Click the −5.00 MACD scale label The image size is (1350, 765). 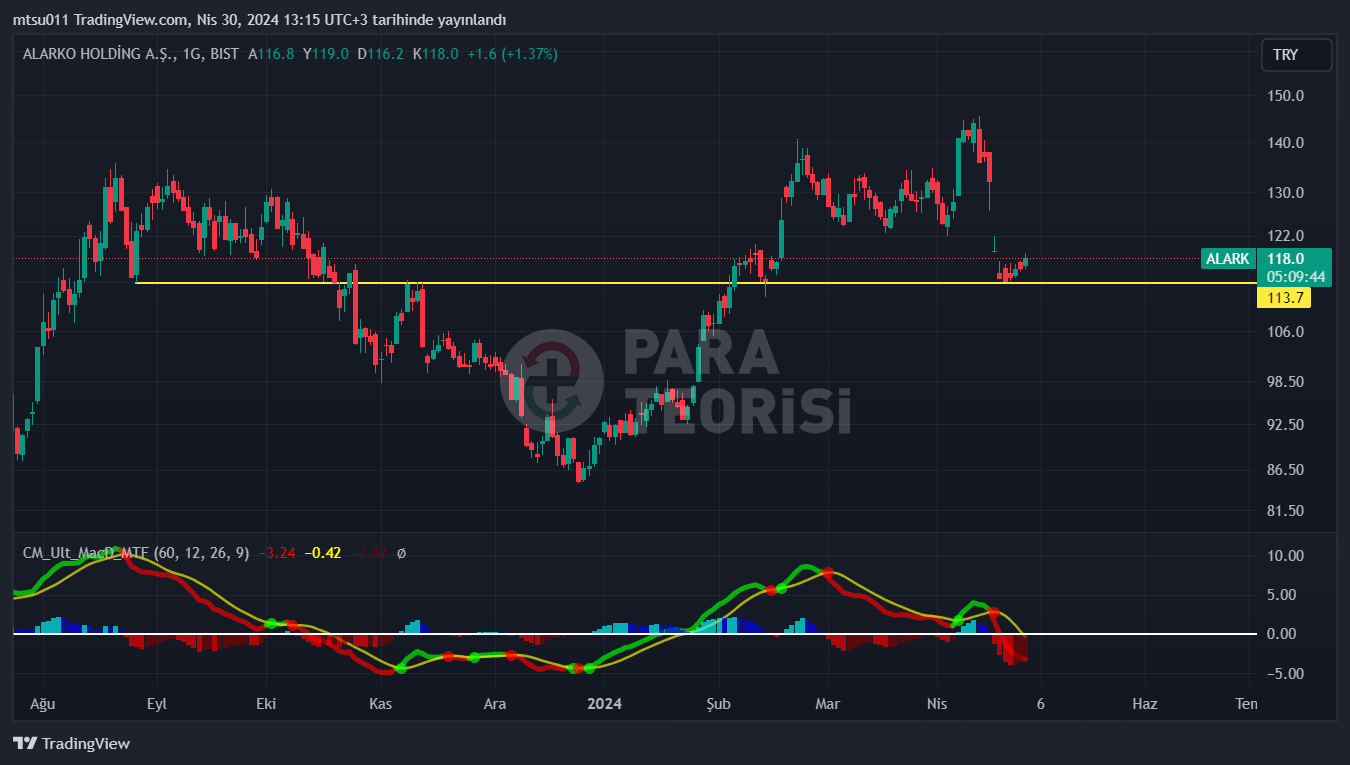coord(1285,674)
